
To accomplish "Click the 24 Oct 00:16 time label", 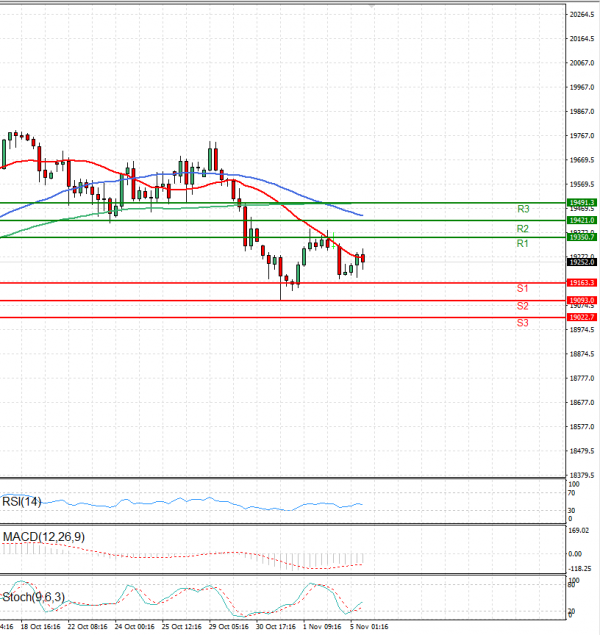I will [x=134, y=626].
